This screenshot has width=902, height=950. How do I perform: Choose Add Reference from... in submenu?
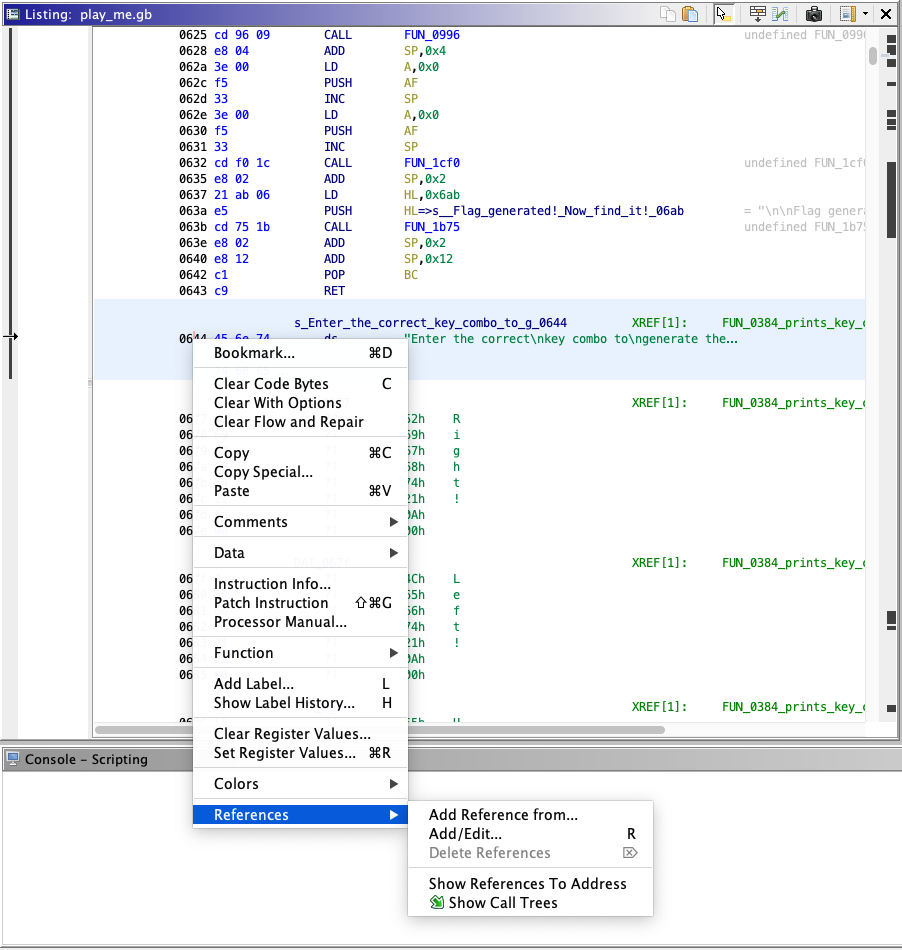click(531, 815)
